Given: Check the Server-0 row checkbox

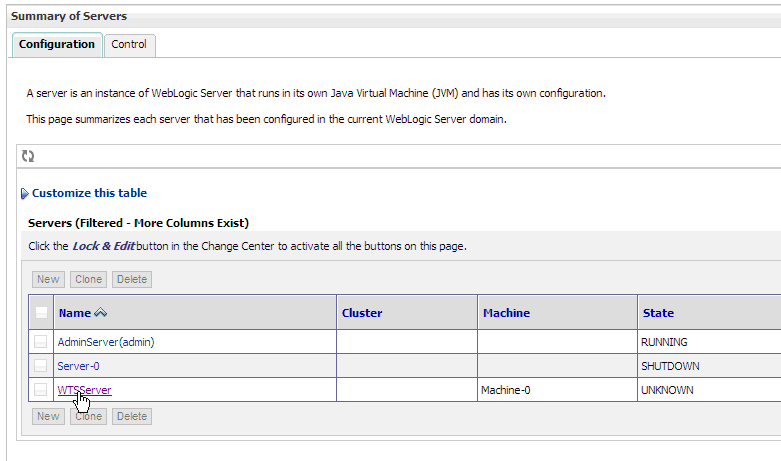Looking at the screenshot, I should [x=40, y=365].
